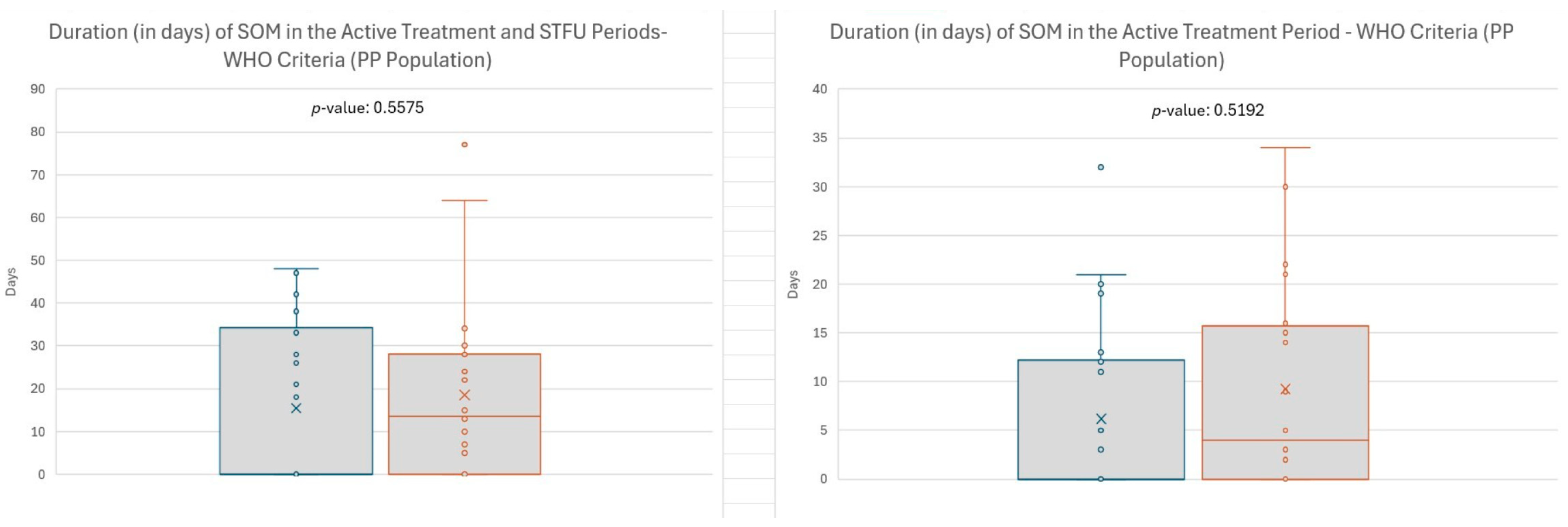
Task: Click the blue upper whisker cap in left chart
Action: click(296, 268)
